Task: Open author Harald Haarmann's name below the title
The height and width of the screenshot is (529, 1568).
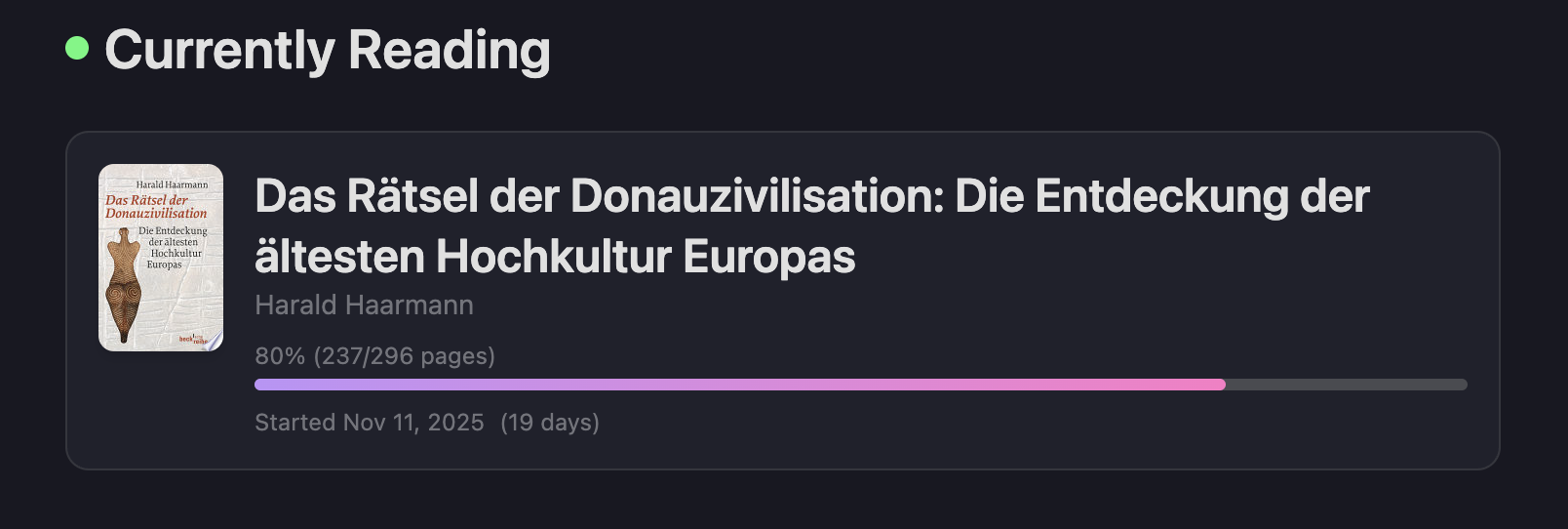Action: pyautogui.click(x=364, y=305)
